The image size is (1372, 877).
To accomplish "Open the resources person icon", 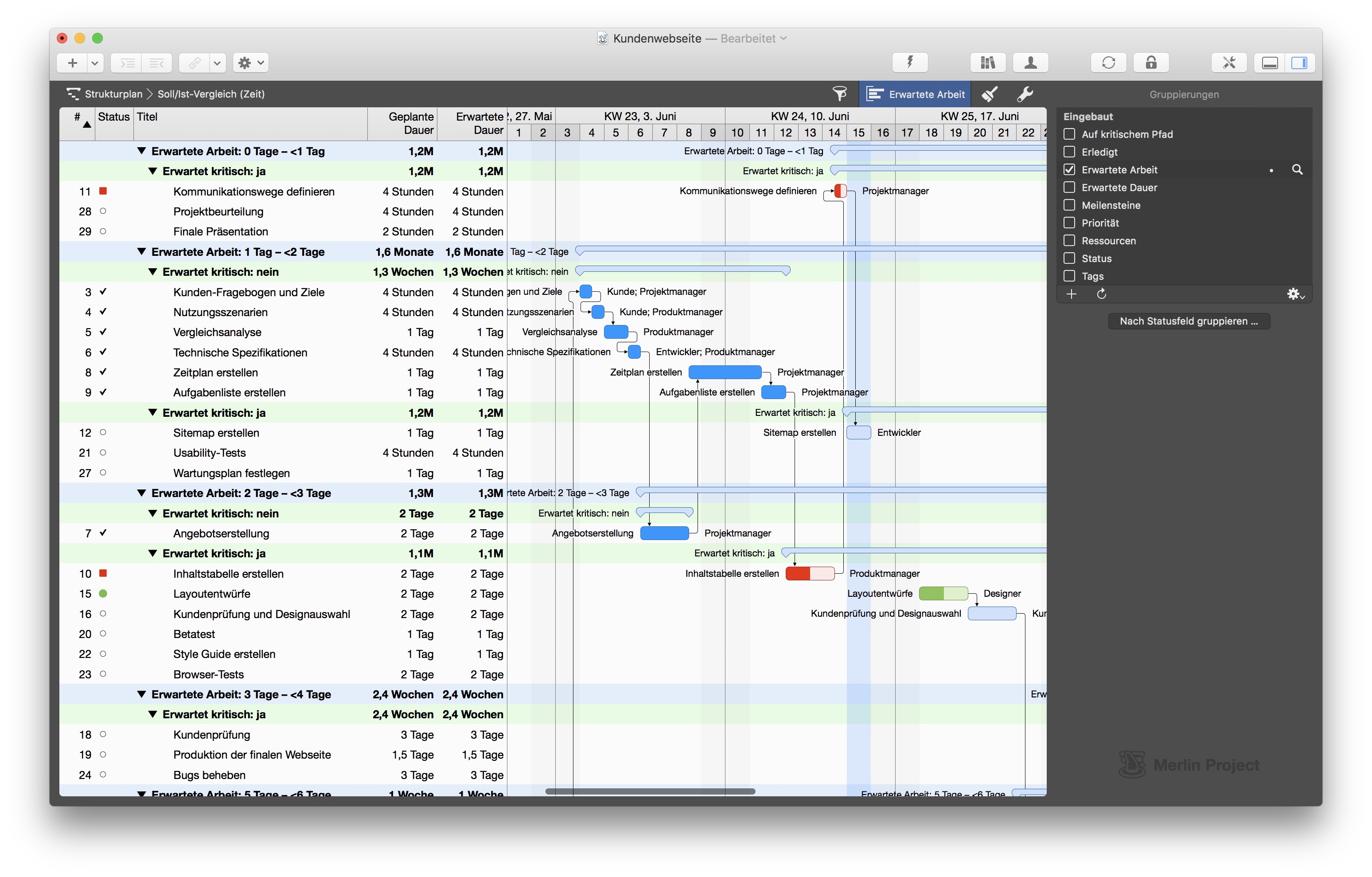I will tap(1030, 63).
